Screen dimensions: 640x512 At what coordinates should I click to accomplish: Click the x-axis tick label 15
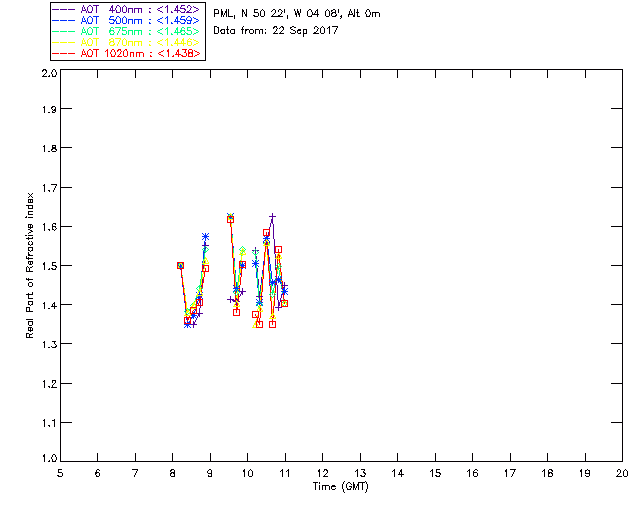point(435,473)
